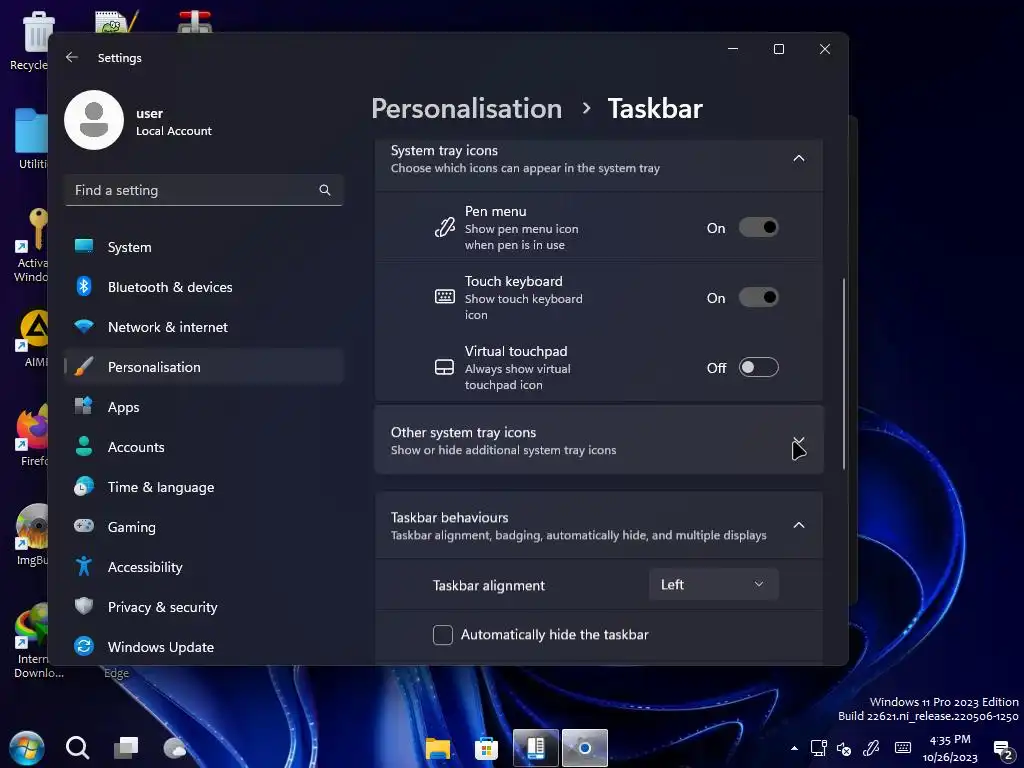This screenshot has width=1024, height=768.
Task: Click the Touch keyboard row icon
Action: pyautogui.click(x=445, y=297)
